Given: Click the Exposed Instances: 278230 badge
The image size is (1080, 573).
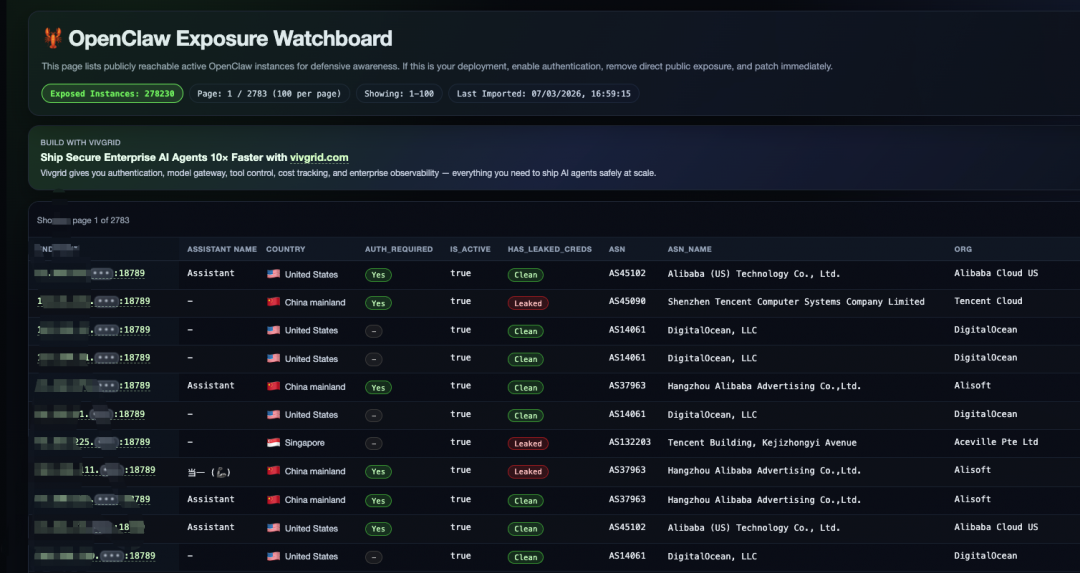Looking at the screenshot, I should [112, 93].
